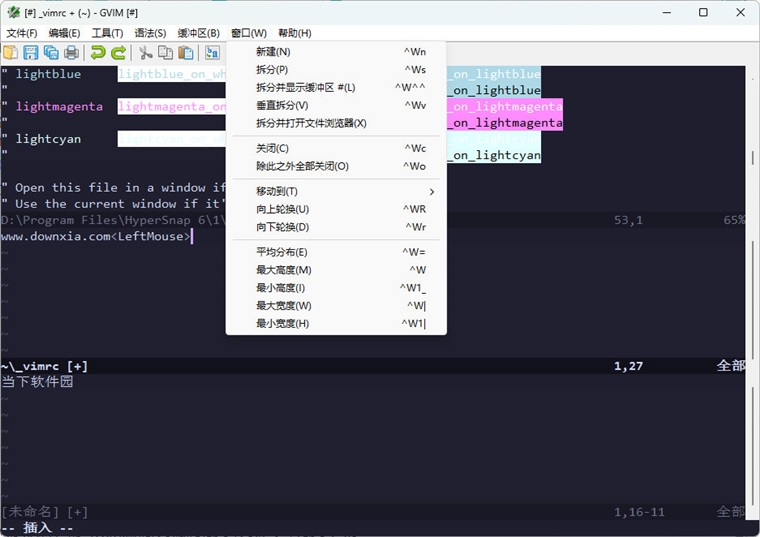
Task: Click the -- 插入 -- mode indicator
Action: click(x=37, y=528)
